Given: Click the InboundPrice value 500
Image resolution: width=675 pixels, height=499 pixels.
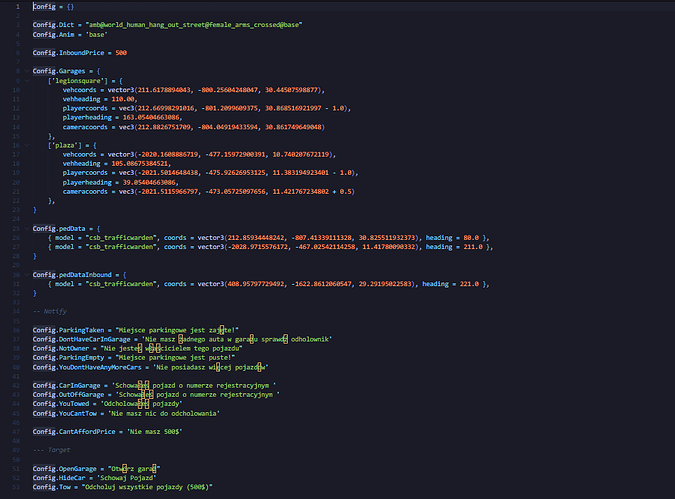Looking at the screenshot, I should (x=121, y=52).
